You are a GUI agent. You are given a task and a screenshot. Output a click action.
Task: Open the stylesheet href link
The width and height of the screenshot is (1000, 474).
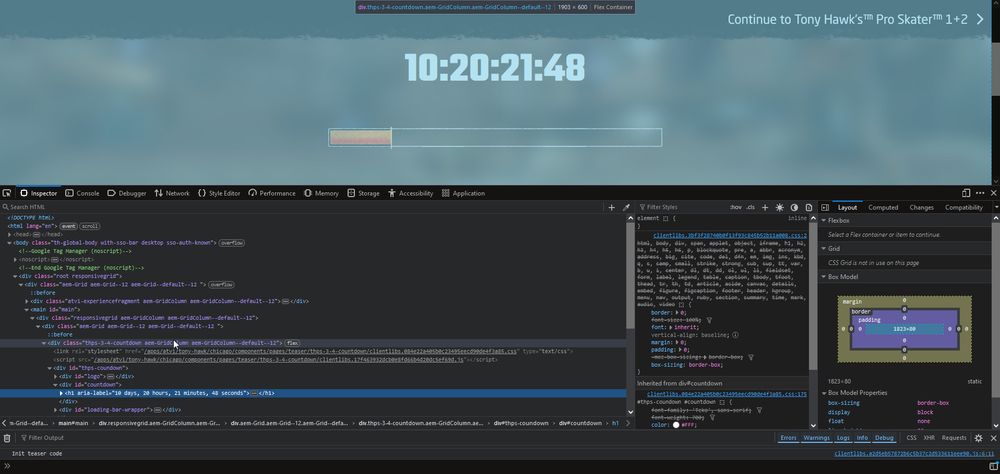(330, 352)
